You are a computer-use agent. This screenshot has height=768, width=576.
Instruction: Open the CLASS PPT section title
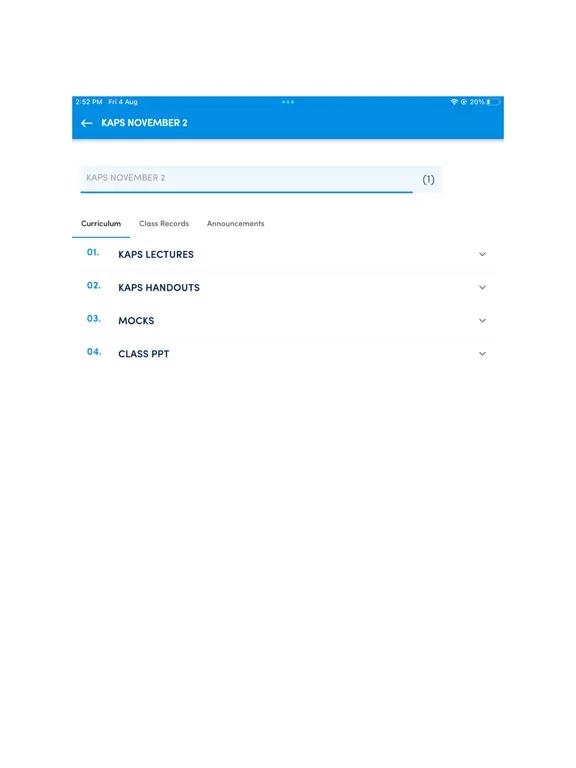pyautogui.click(x=144, y=354)
